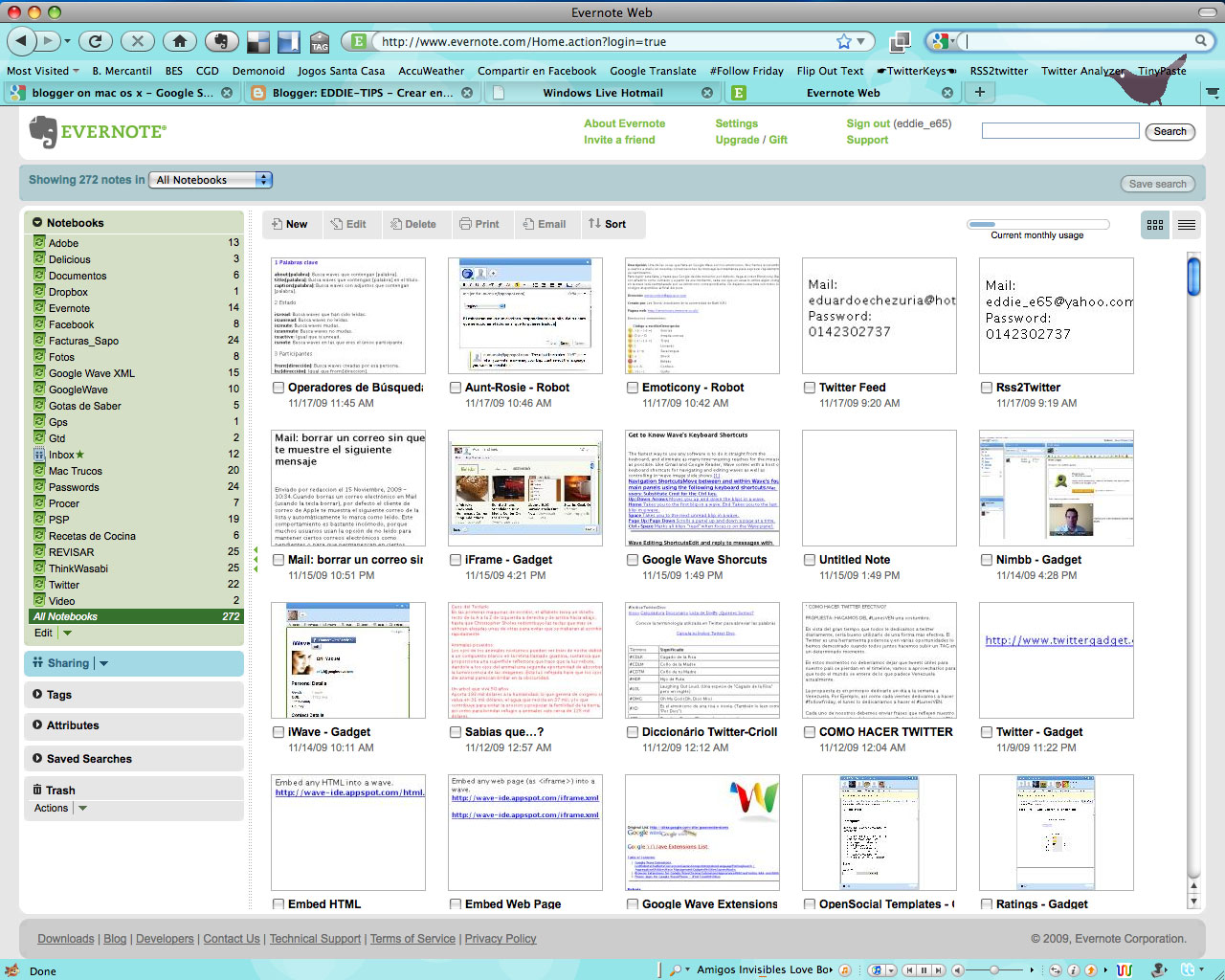Click the info icon in the status bar
1225x980 pixels.
tap(1073, 969)
